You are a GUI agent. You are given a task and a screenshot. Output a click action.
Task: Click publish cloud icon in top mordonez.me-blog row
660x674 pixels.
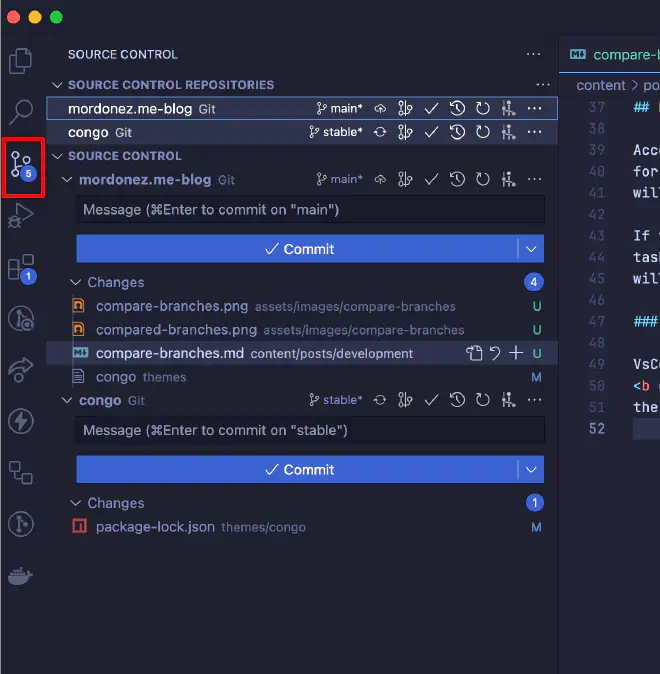pyautogui.click(x=380, y=109)
